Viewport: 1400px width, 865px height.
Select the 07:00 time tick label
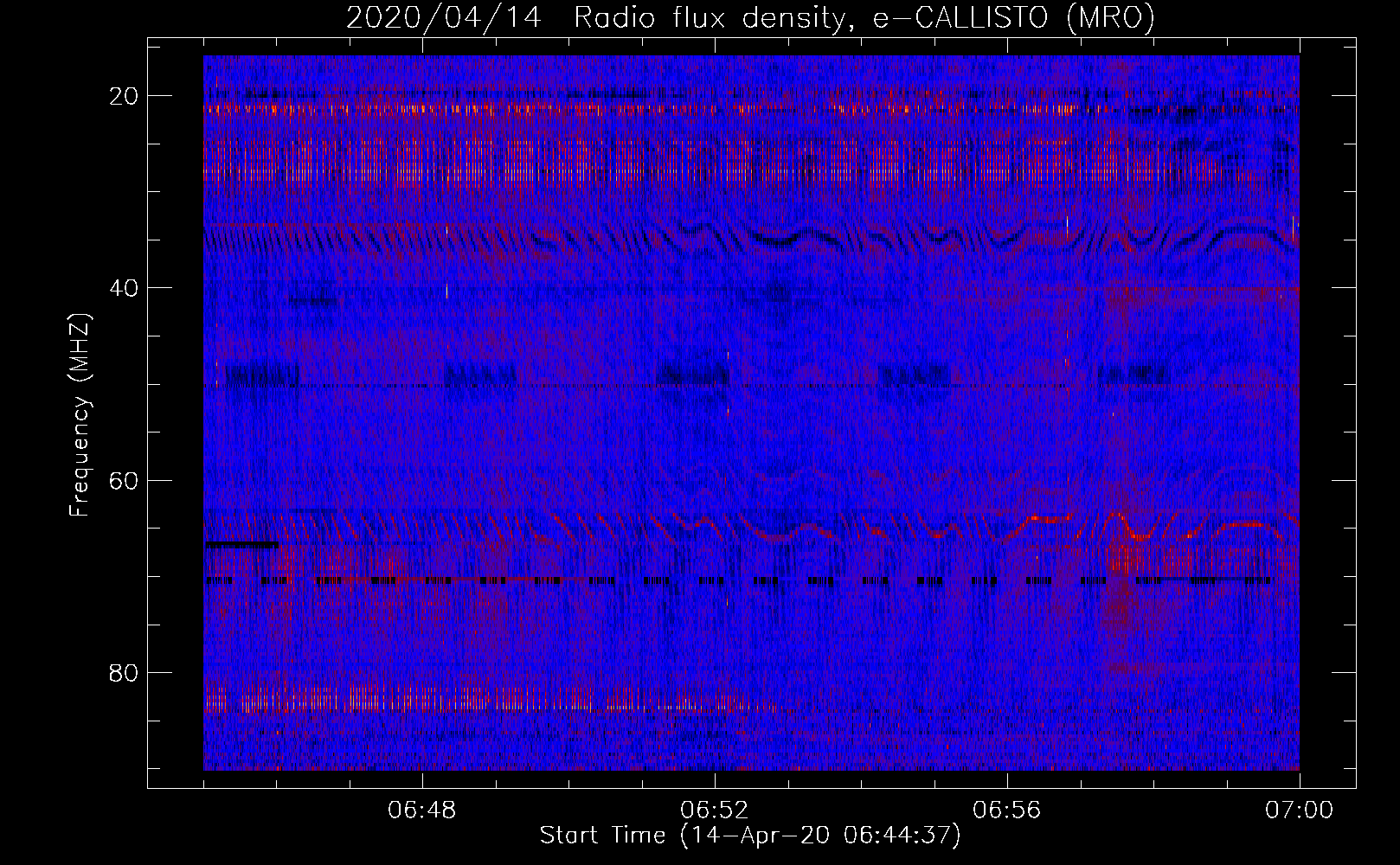tap(1299, 811)
